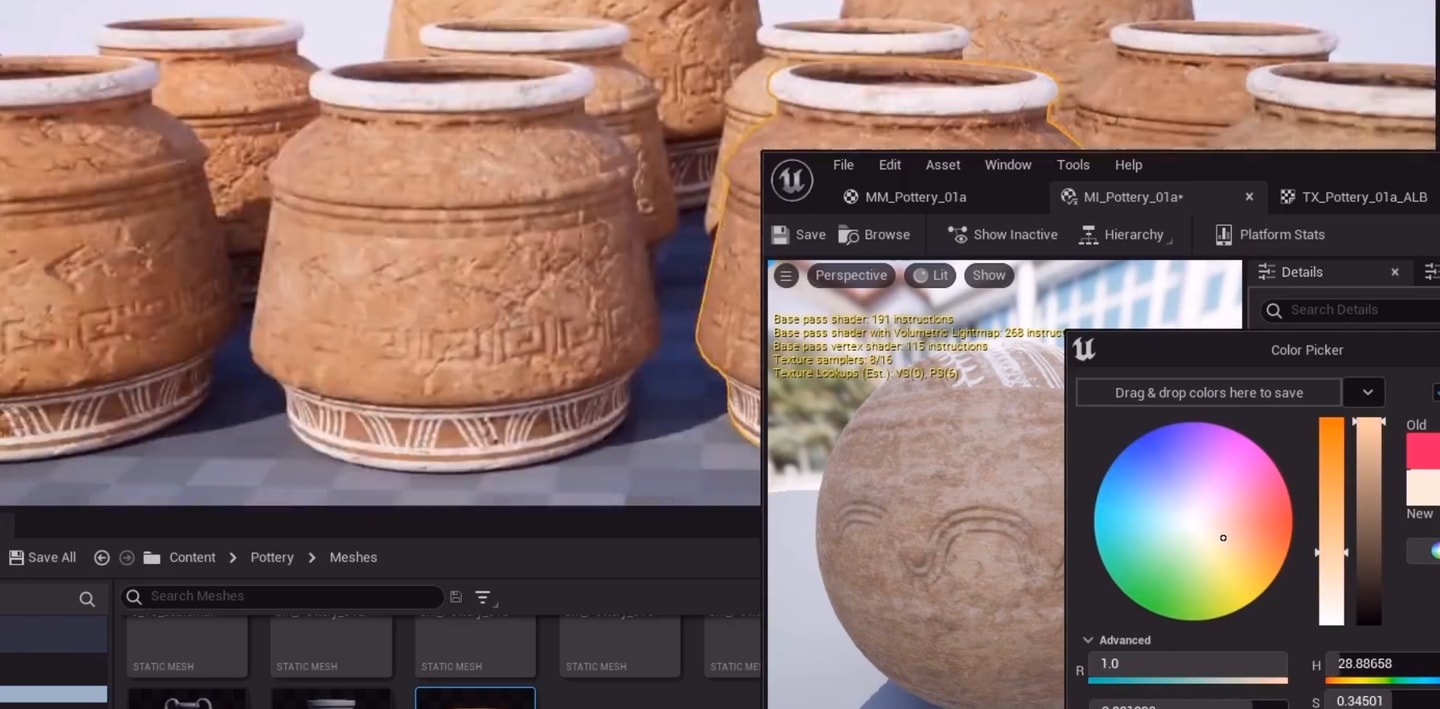Navigate to Pottery folder in breadcrumb
Image resolution: width=1440 pixels, height=709 pixels.
tap(272, 558)
